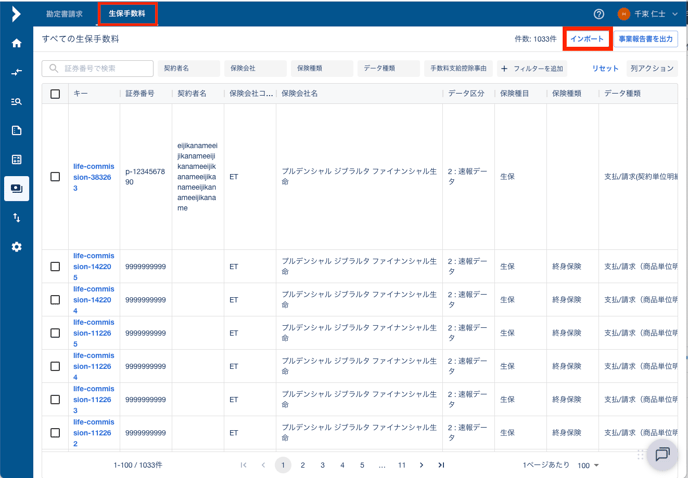
Task: Open the chat support bubble
Action: tap(661, 454)
